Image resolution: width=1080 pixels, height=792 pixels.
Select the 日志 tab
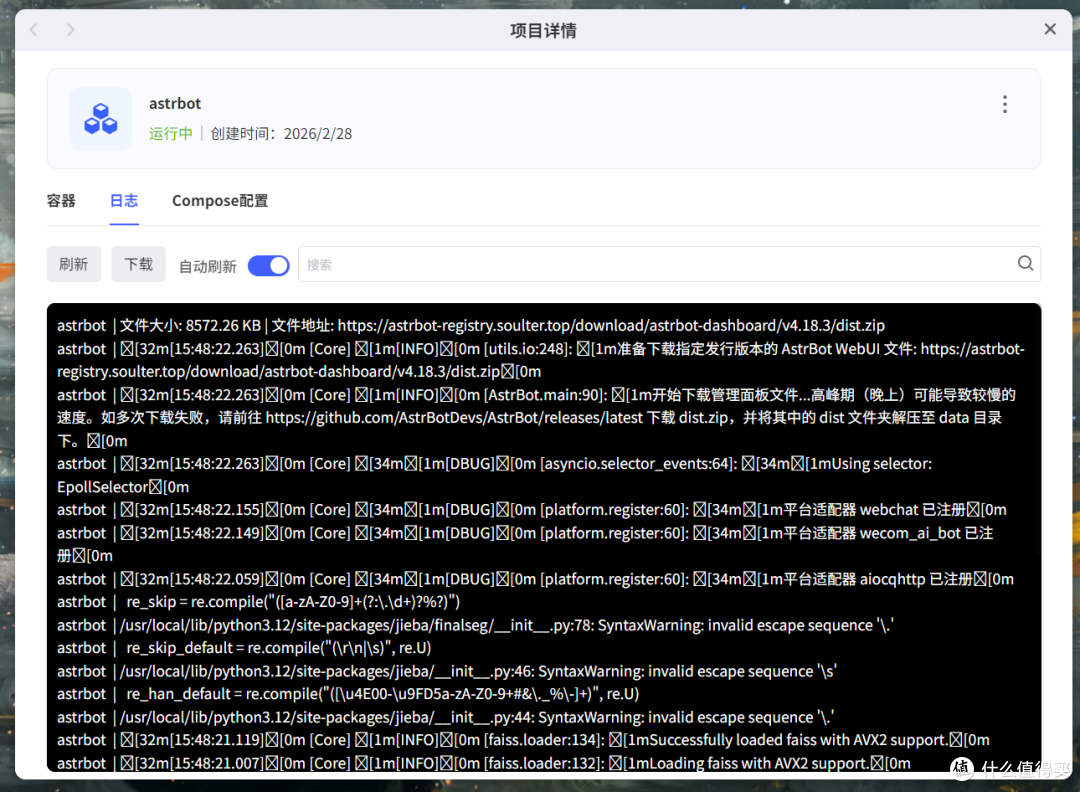(124, 200)
